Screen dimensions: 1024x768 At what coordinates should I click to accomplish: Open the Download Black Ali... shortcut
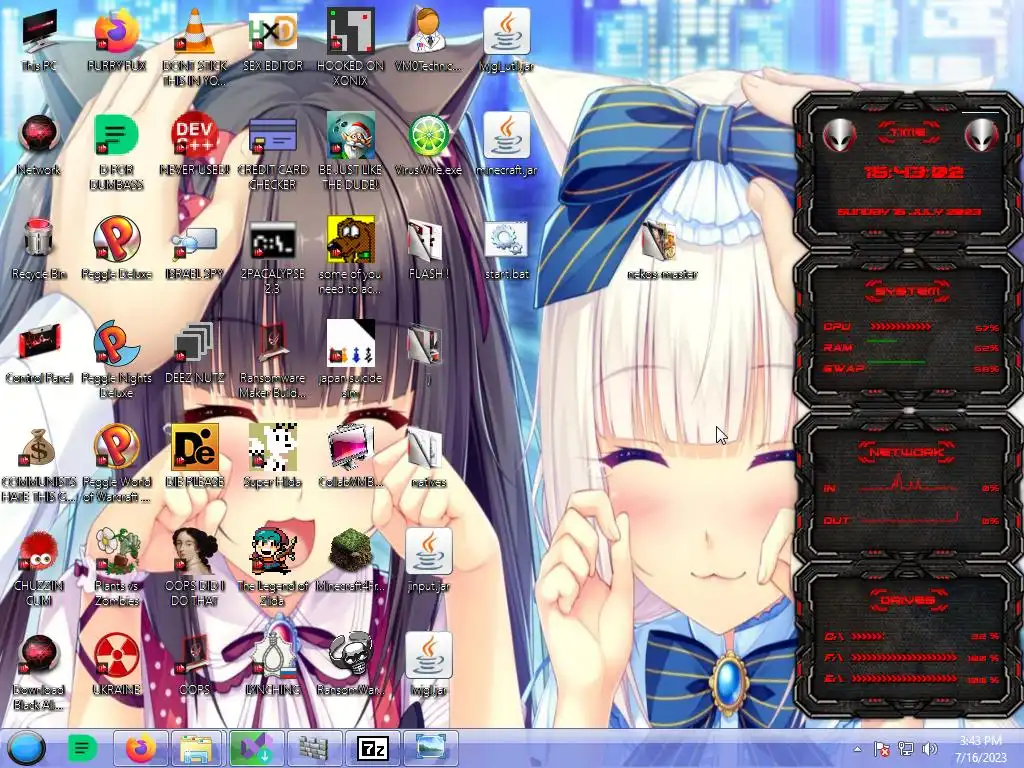point(39,671)
